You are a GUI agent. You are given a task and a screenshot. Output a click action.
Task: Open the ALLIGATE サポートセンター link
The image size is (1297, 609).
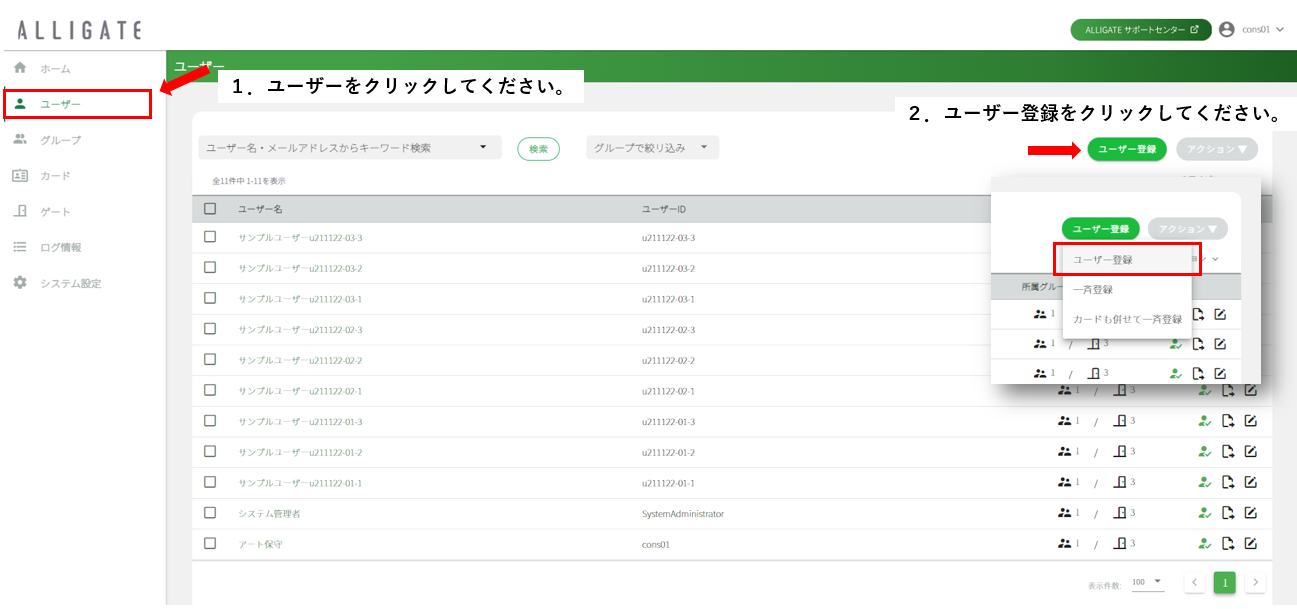click(1141, 30)
